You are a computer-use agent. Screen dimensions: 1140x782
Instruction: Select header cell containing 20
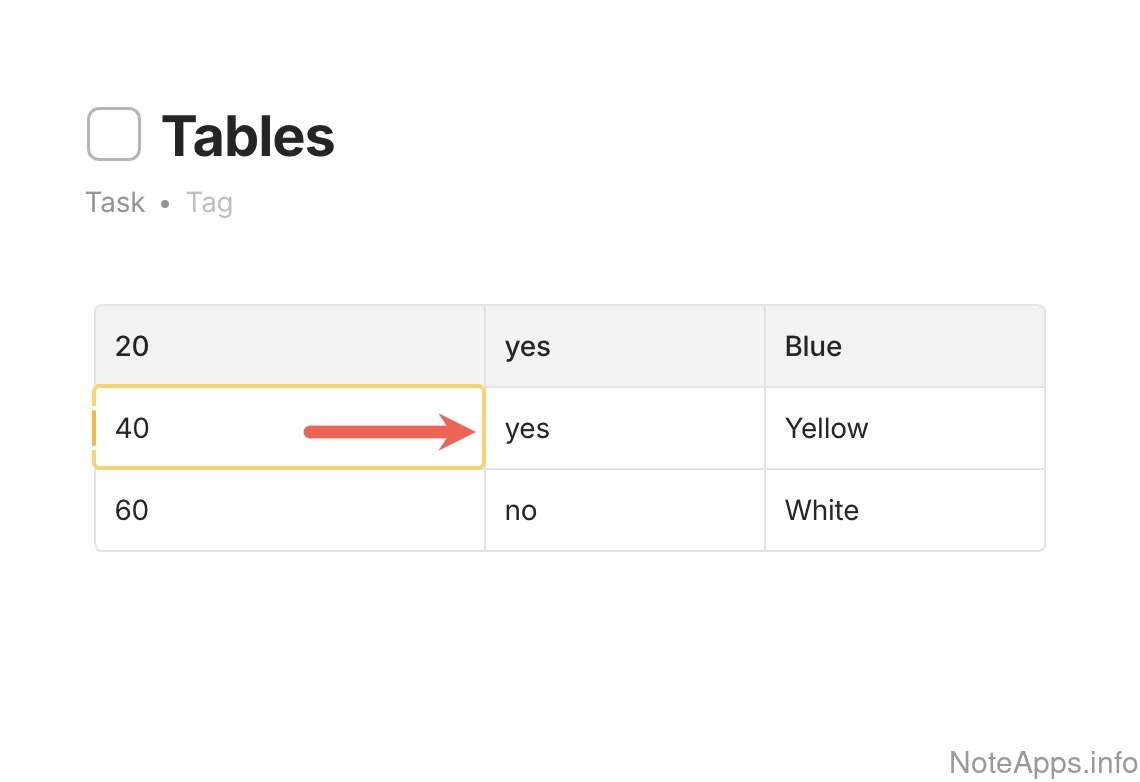click(x=289, y=346)
